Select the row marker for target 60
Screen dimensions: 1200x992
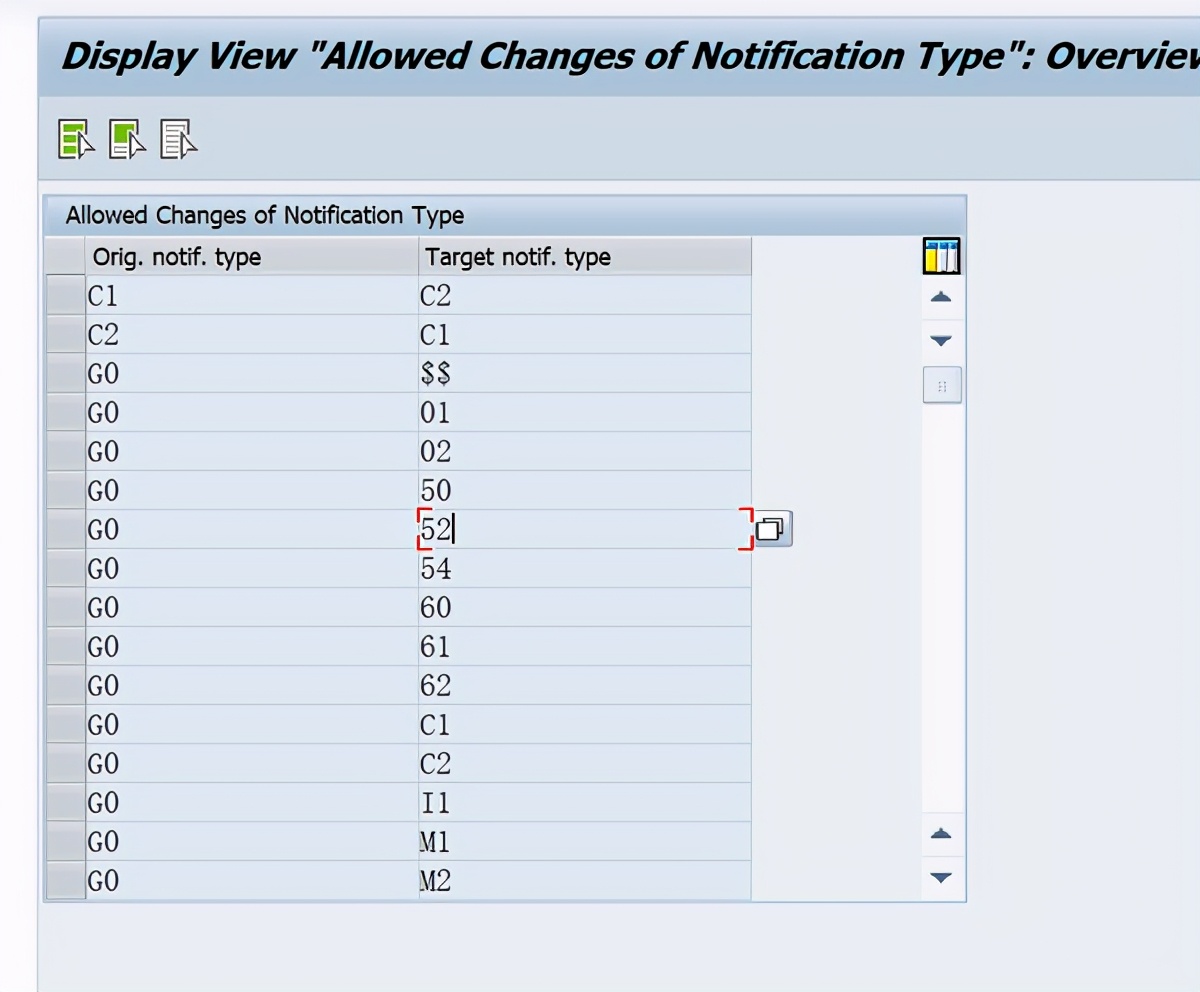coord(66,608)
